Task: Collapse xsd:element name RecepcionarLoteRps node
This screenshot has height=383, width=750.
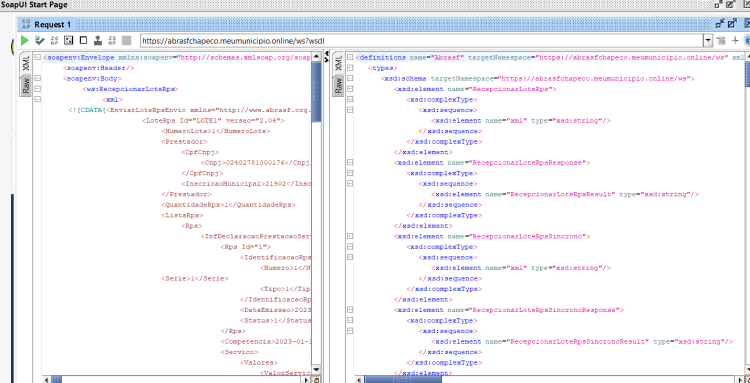Action: (350, 89)
